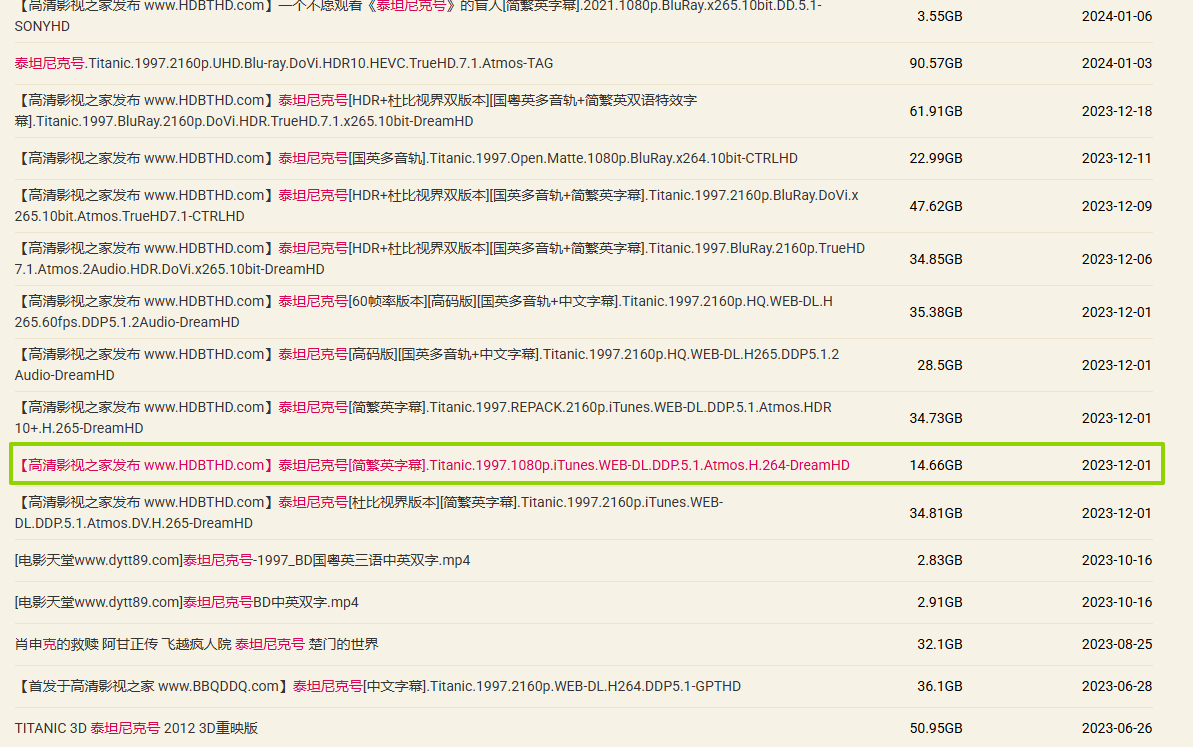The height and width of the screenshot is (747, 1193).
Task: Click the date 2024-01-06
Action: [x=1117, y=16]
